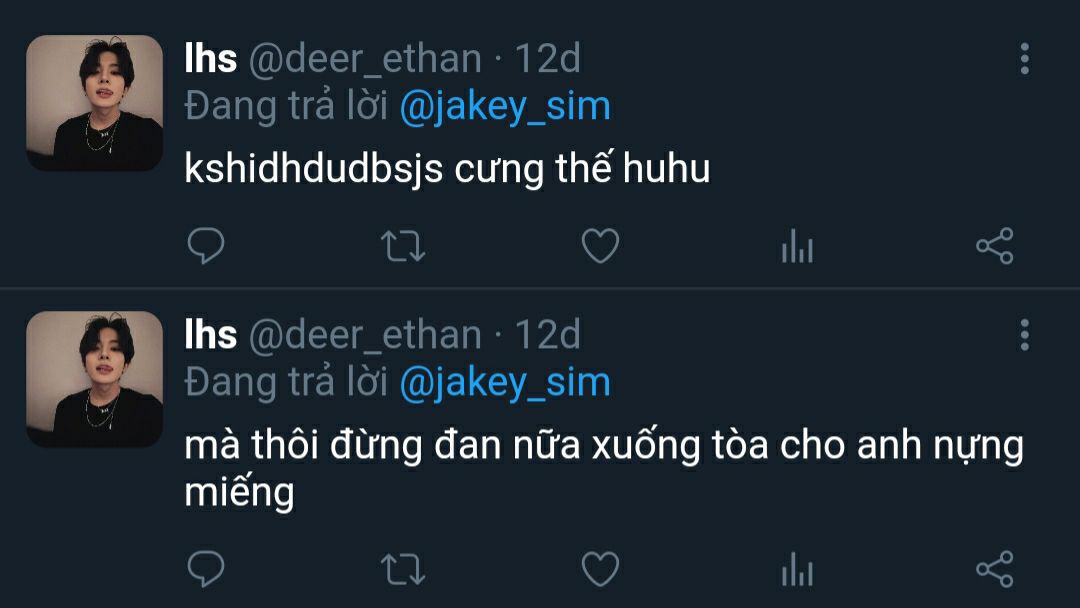Open @deer_ethan handle on second tweet
Screen dimensions: 1080x608
point(365,335)
